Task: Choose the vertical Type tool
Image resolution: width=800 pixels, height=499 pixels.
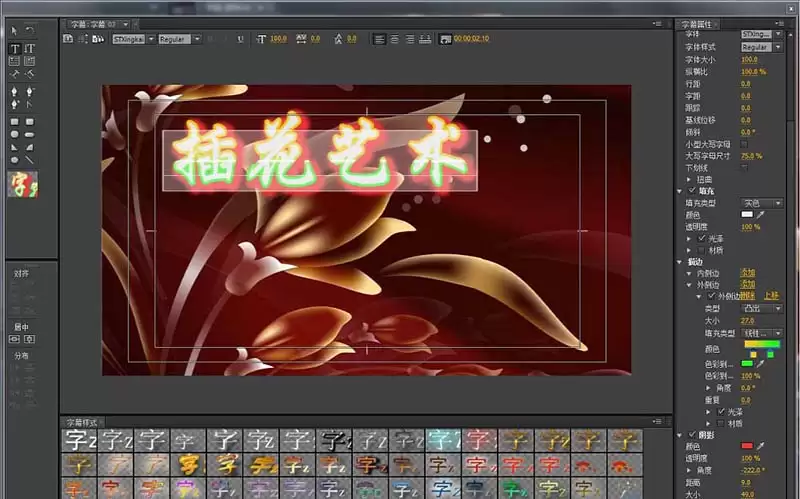Action: (30, 48)
